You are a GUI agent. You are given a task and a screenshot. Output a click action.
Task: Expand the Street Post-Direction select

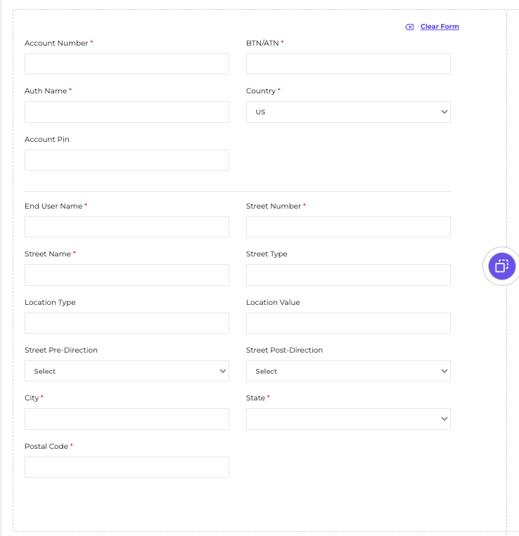[x=348, y=371]
